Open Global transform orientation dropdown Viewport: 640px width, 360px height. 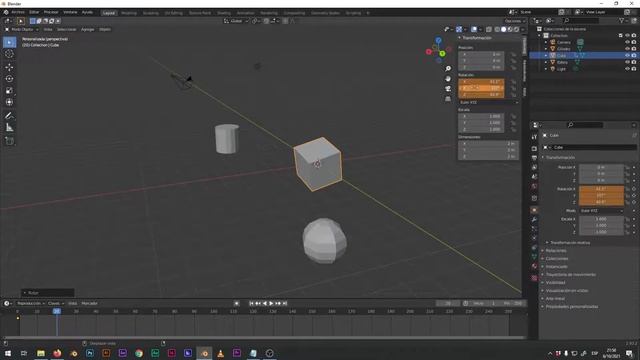(x=236, y=21)
